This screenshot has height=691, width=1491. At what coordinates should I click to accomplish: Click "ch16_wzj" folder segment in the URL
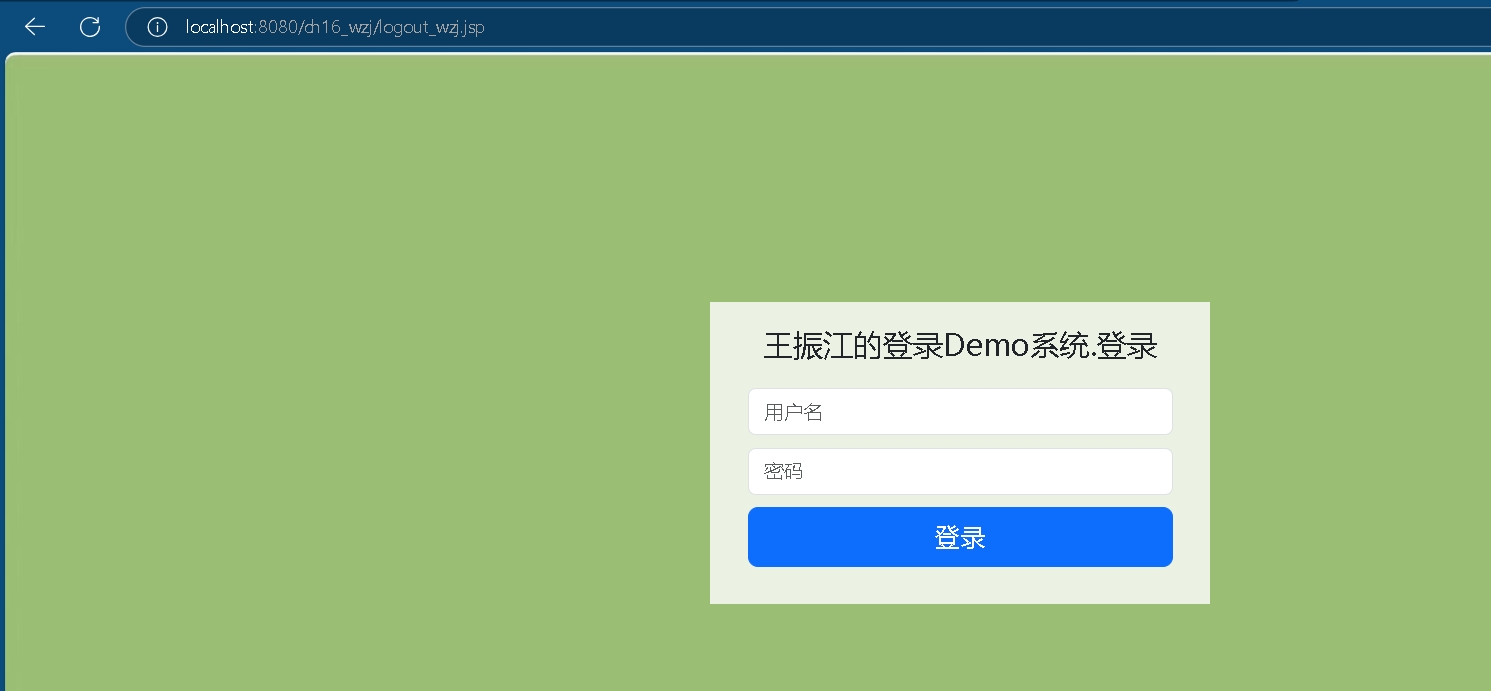335,27
